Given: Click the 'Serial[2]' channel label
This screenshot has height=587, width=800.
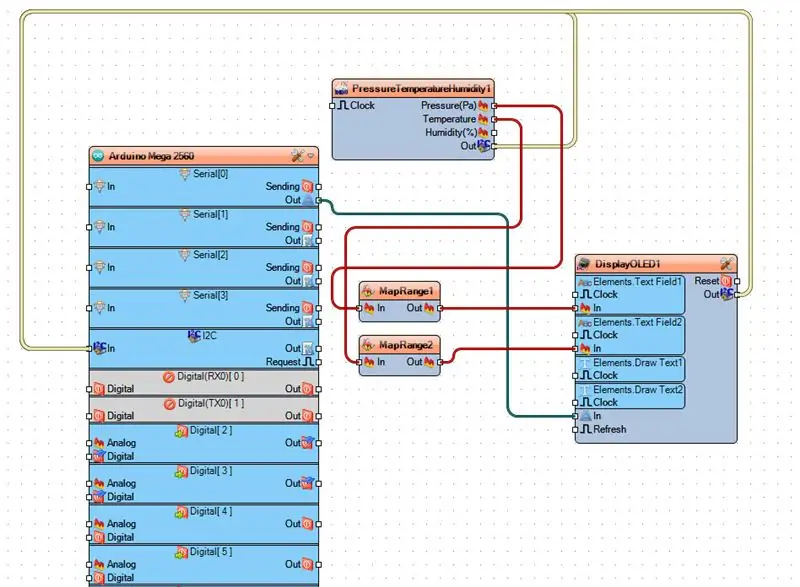Looking at the screenshot, I should pyautogui.click(x=210, y=255).
